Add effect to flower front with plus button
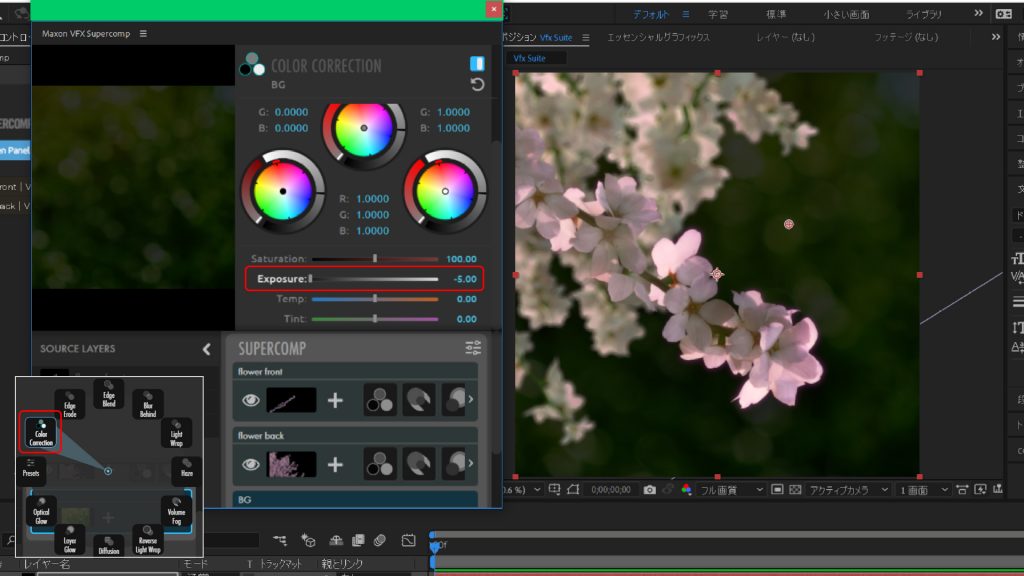 tap(335, 400)
